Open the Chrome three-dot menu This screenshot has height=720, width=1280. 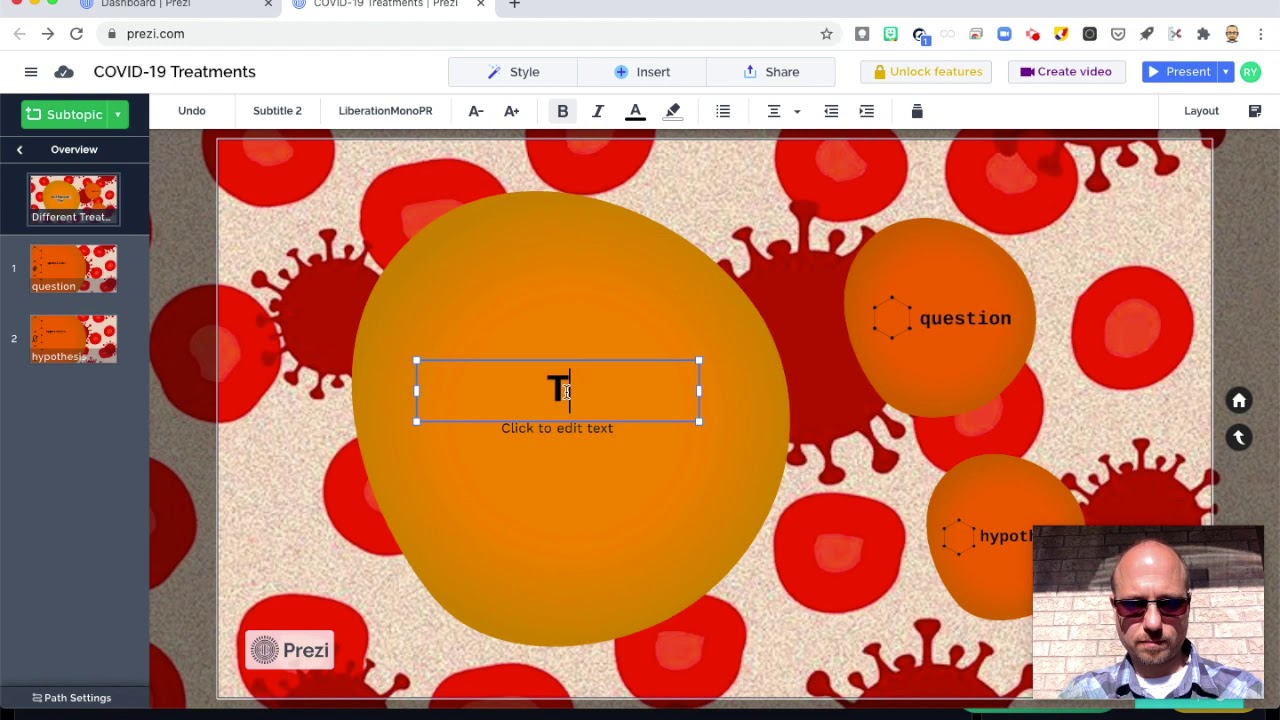coord(1261,34)
